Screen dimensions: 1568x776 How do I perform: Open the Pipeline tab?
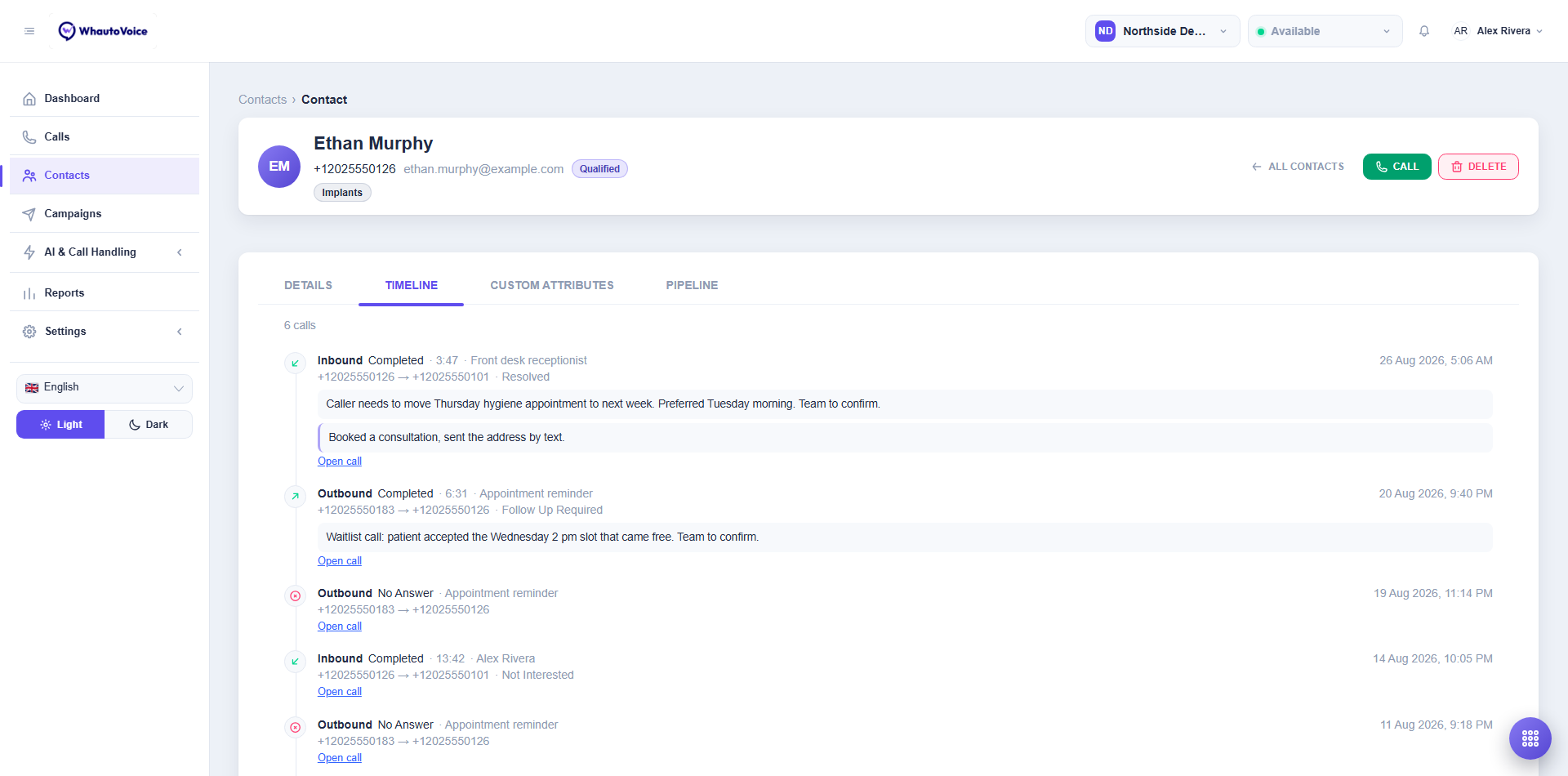pyautogui.click(x=692, y=285)
